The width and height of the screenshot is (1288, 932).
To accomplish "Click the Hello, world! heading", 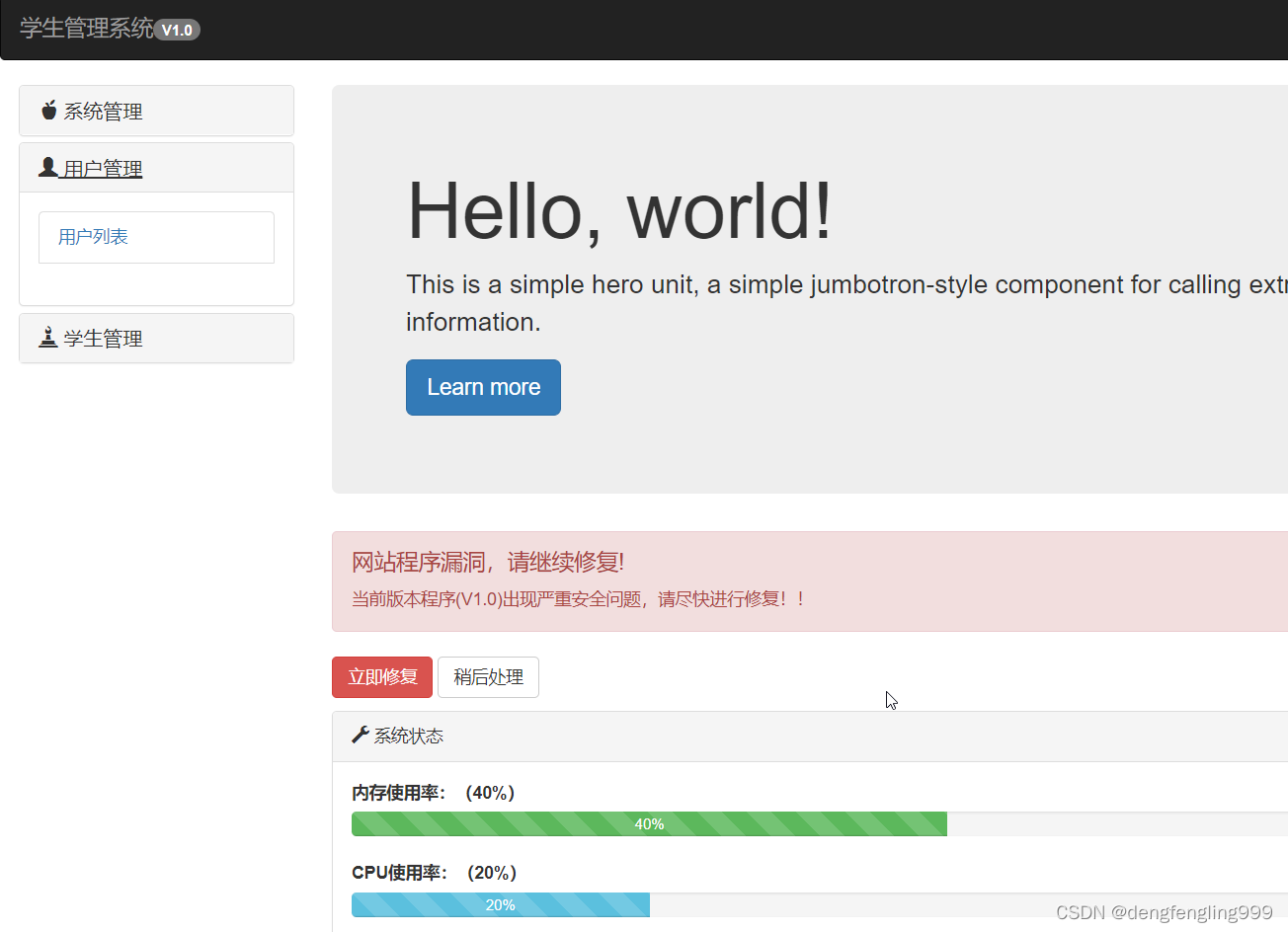I will (x=619, y=210).
